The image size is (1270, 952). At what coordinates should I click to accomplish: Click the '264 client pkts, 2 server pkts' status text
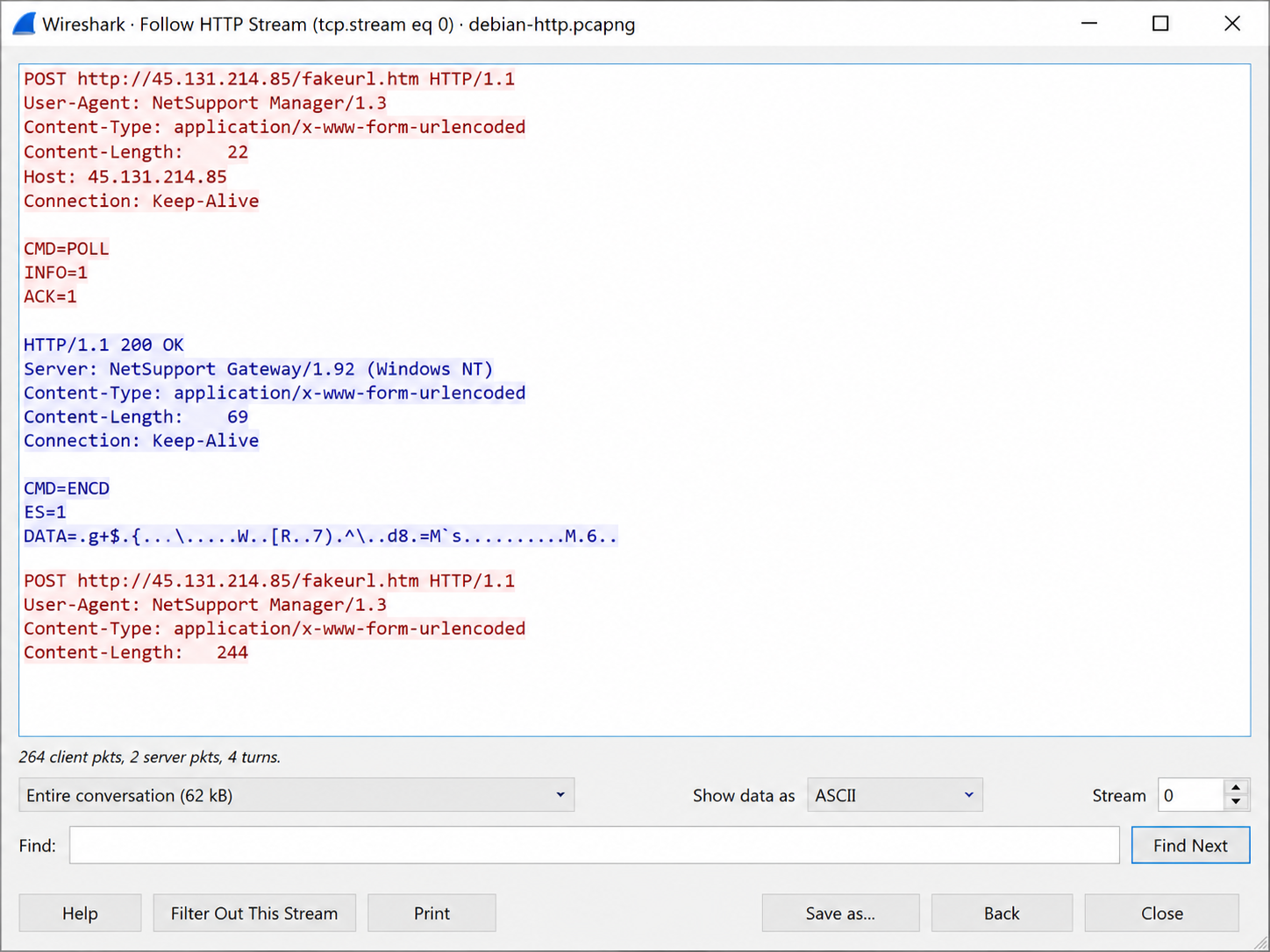150,757
